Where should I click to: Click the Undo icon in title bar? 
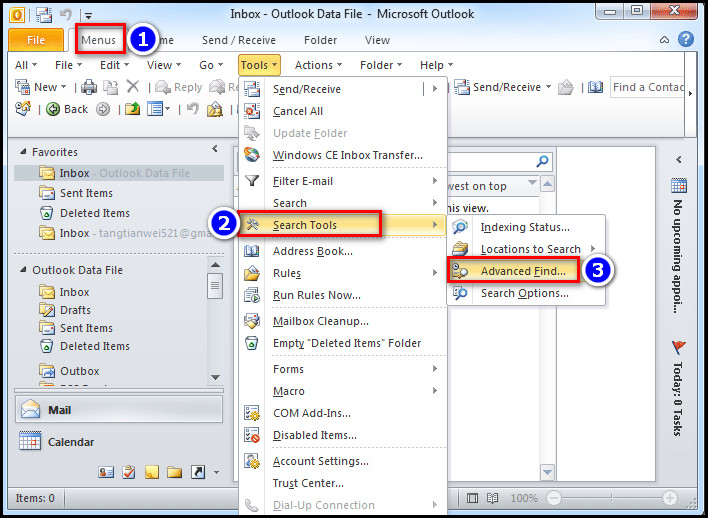pos(66,15)
